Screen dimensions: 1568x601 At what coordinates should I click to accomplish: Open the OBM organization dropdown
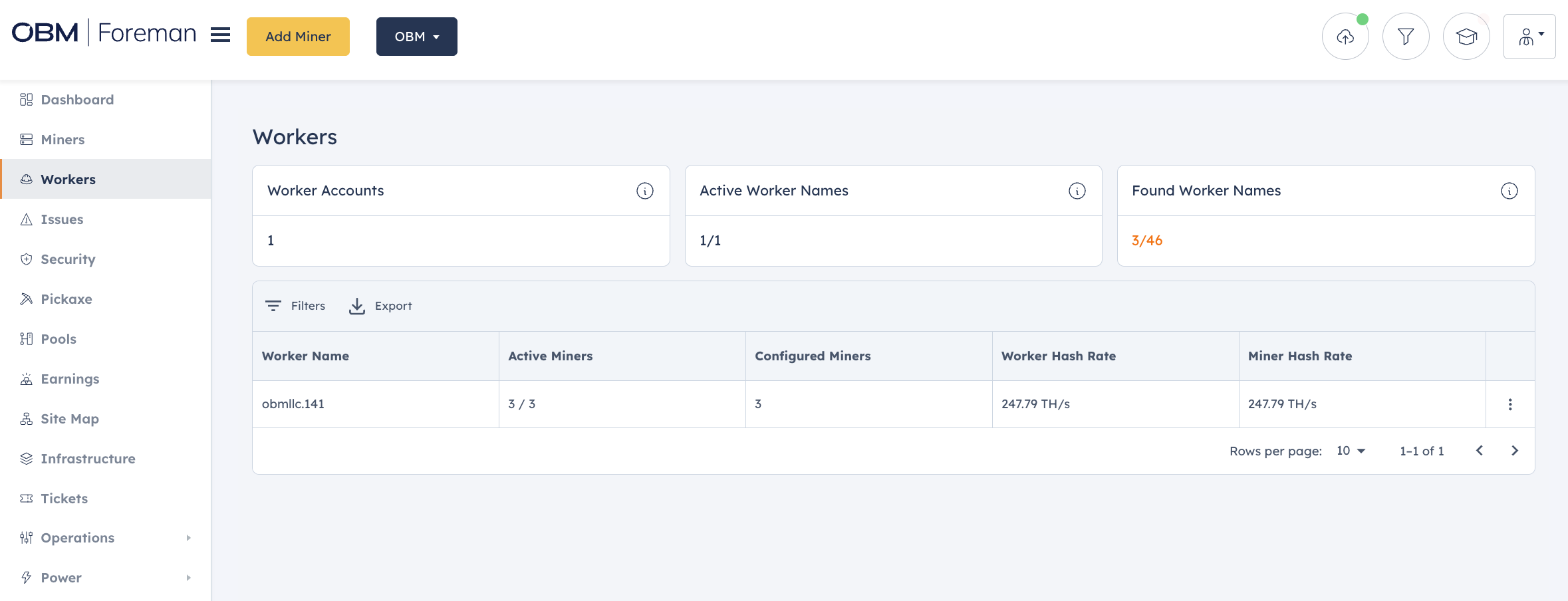point(416,37)
